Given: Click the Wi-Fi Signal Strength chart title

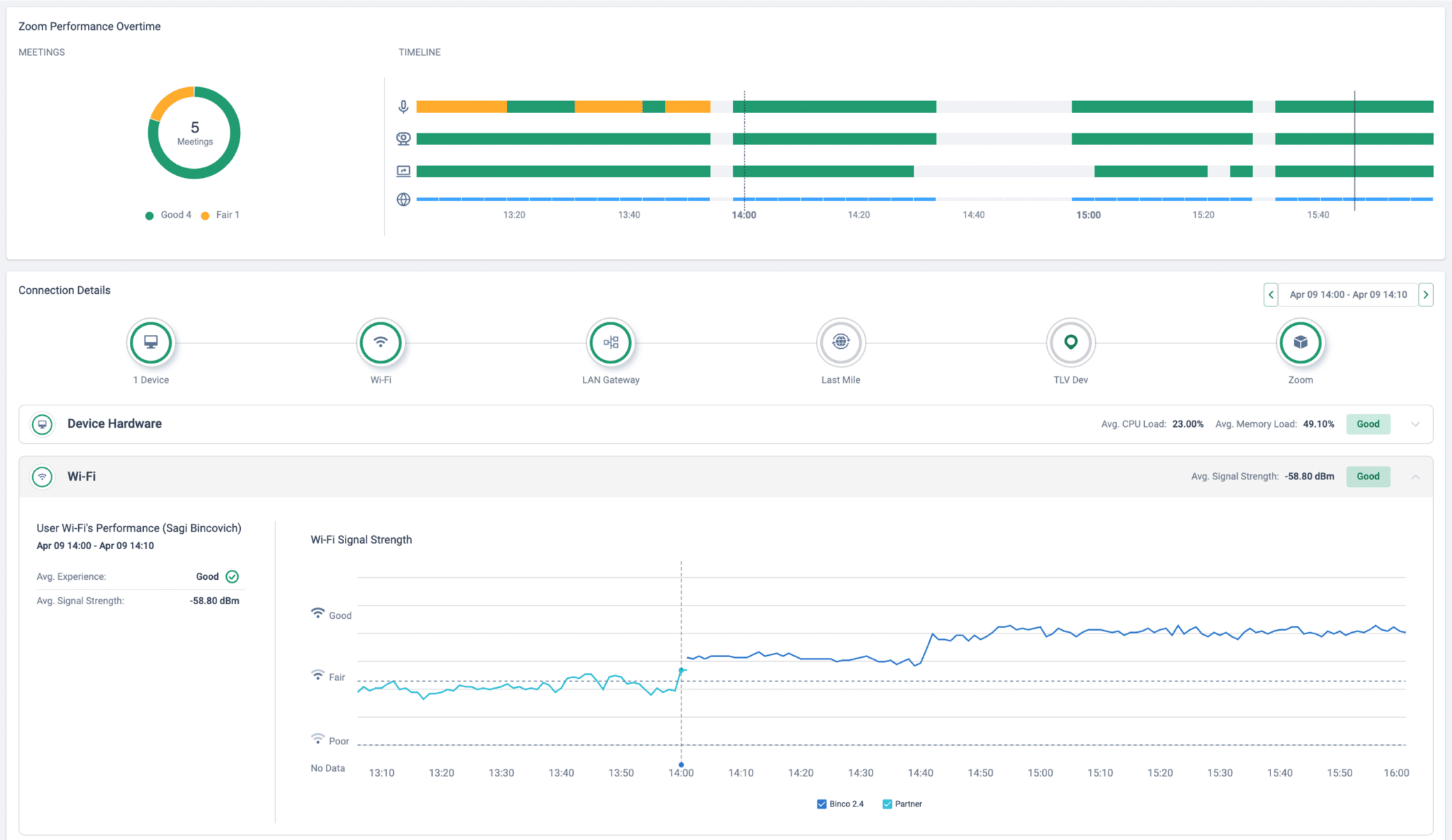Looking at the screenshot, I should pos(361,540).
